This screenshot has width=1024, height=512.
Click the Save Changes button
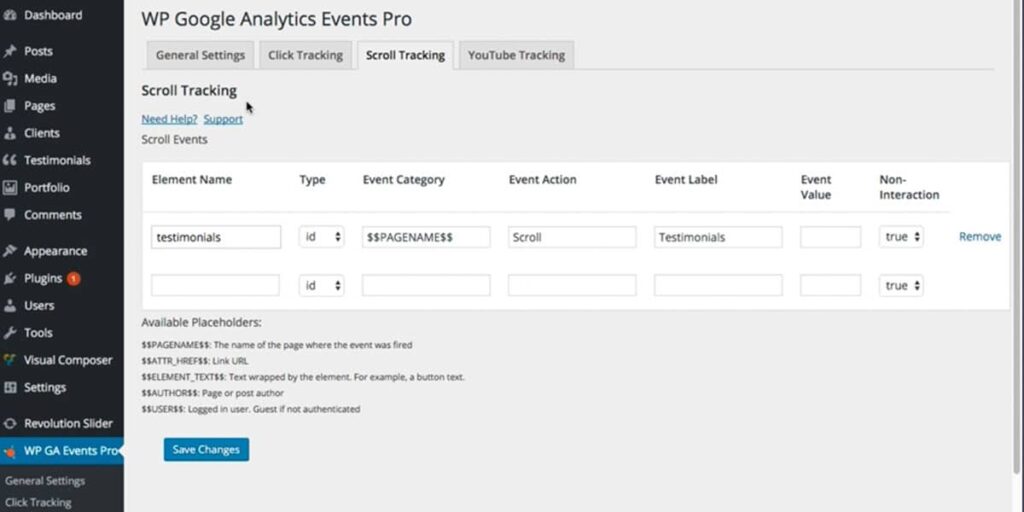point(206,449)
